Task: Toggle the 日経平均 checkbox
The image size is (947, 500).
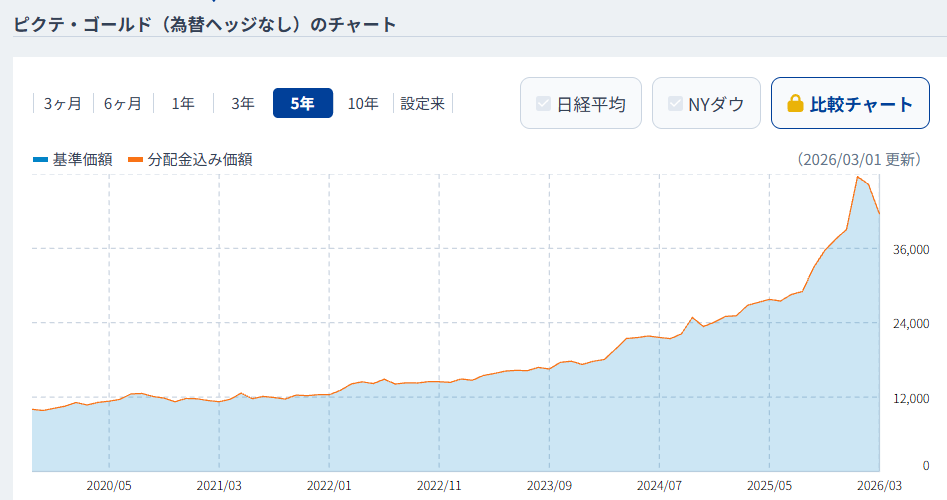Action: 544,104
